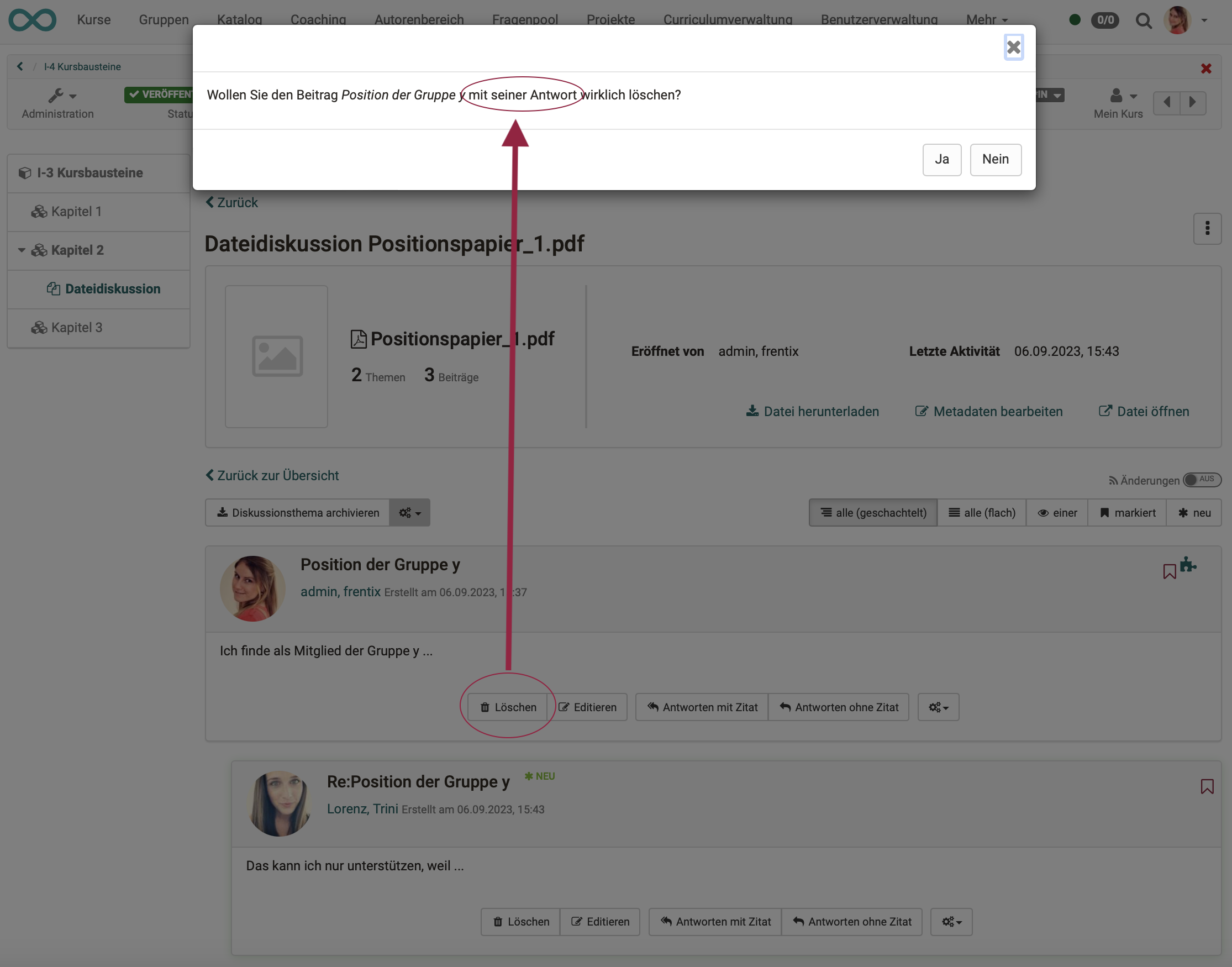Viewport: 1232px width, 967px height.
Task: Select Fragenpool in the top navigation
Action: (x=524, y=19)
